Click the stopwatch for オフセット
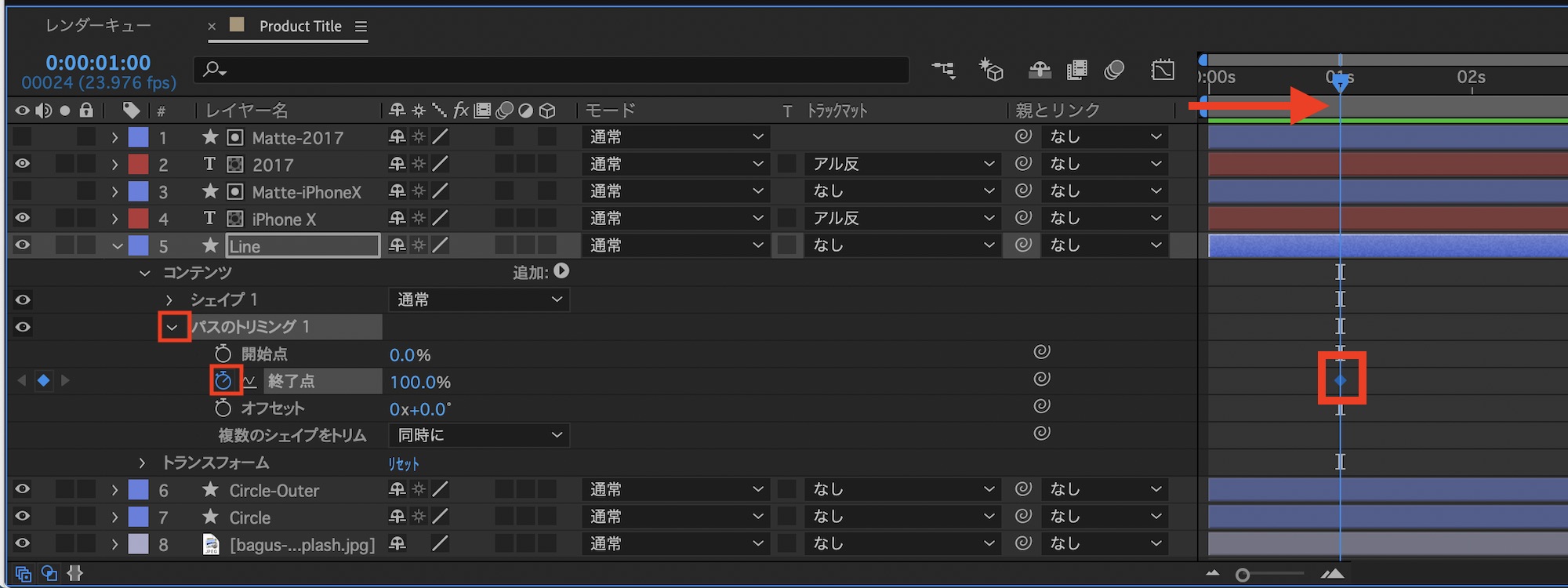 tap(223, 408)
